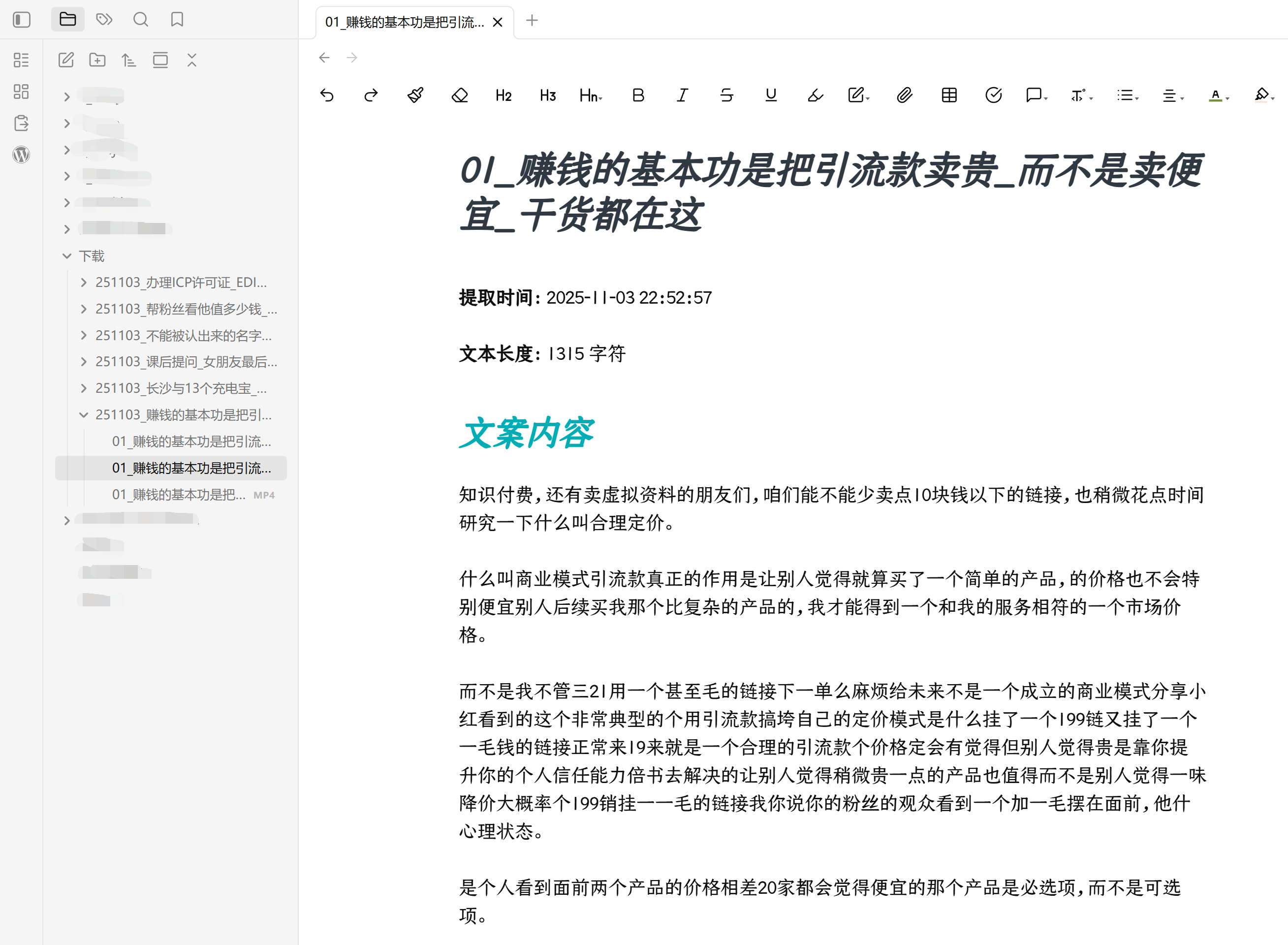
Task: Expand the 251103_办理ICP许可证 folder
Action: click(84, 282)
